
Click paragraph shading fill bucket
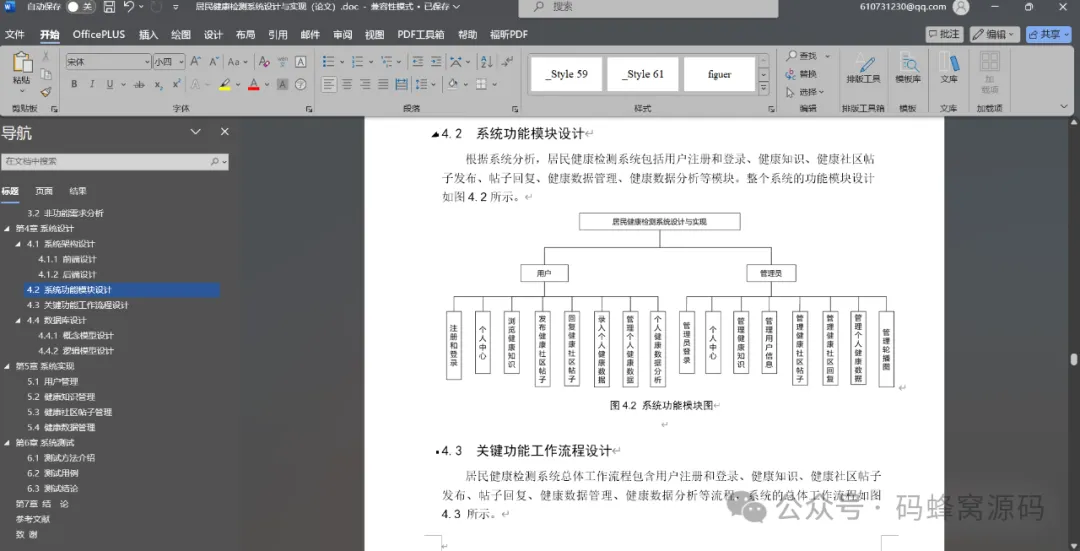click(453, 84)
